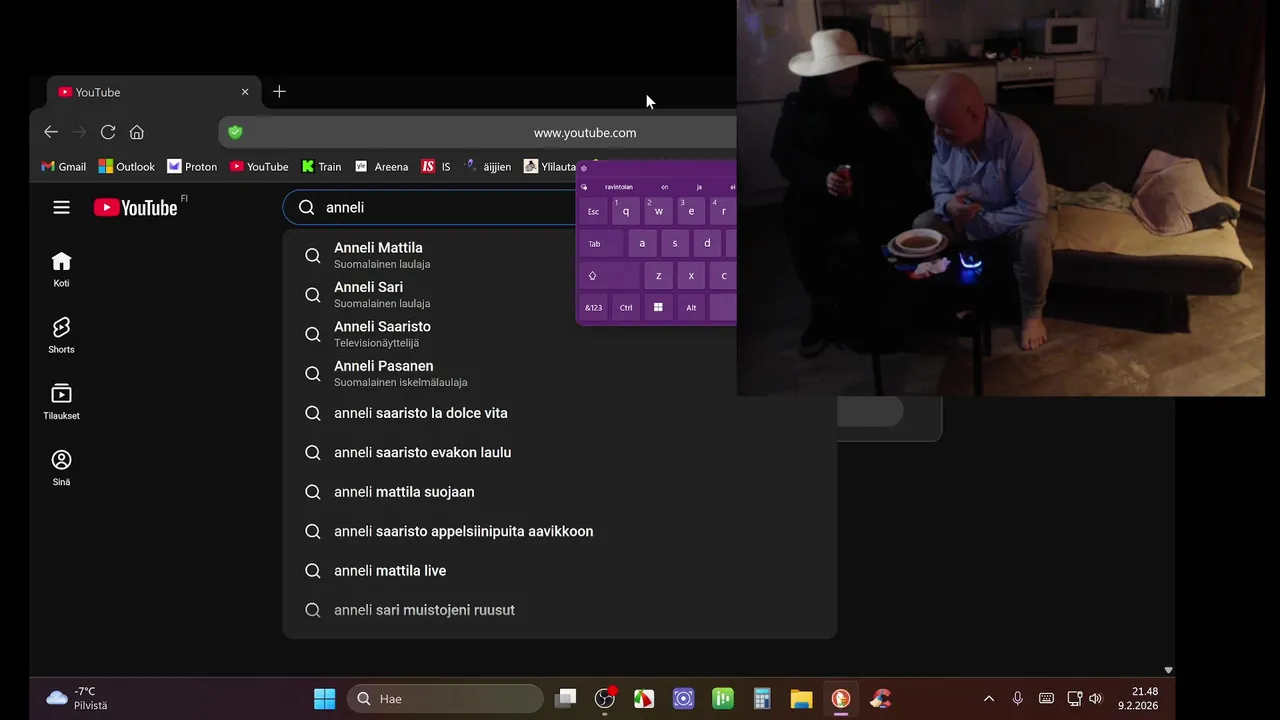This screenshot has width=1280, height=720.
Task: Tap the Alt key on touch keyboard
Action: pos(691,307)
